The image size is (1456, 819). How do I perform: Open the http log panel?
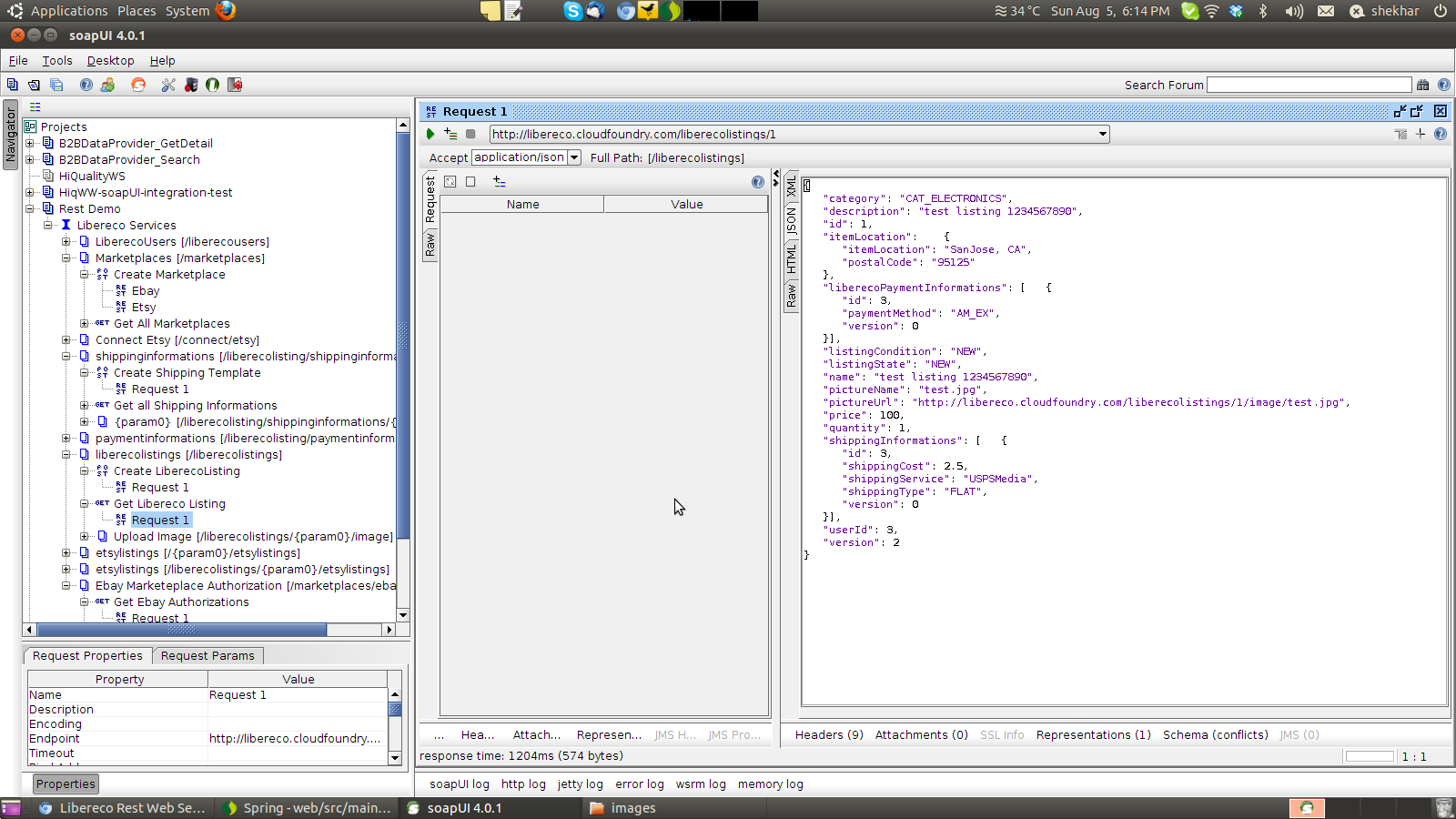point(523,784)
